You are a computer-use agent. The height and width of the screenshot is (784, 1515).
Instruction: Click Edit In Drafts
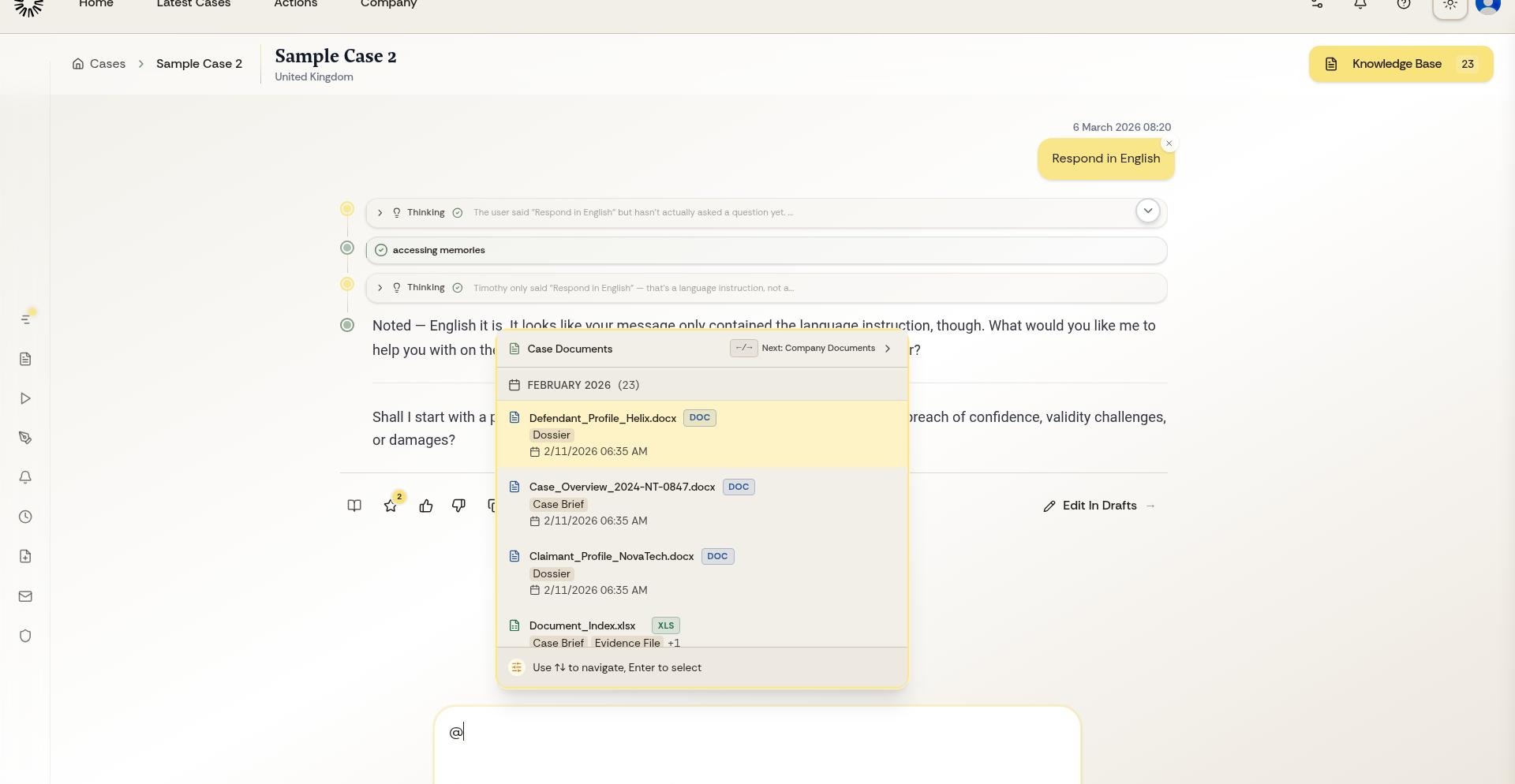coord(1098,506)
